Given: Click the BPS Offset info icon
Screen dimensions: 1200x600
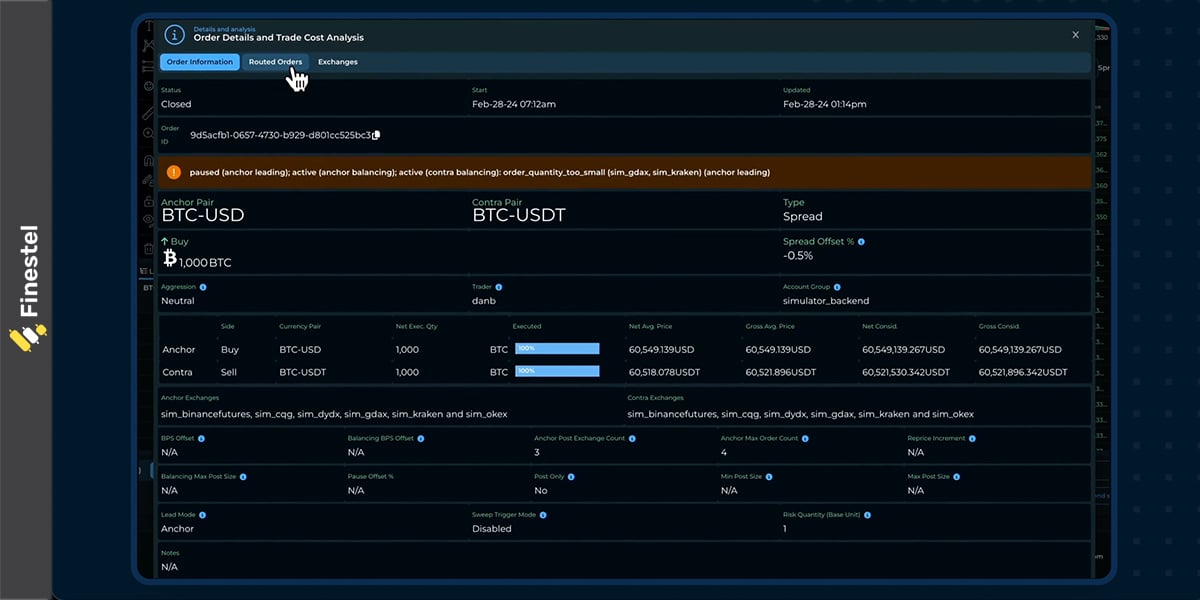Looking at the screenshot, I should pos(201,438).
